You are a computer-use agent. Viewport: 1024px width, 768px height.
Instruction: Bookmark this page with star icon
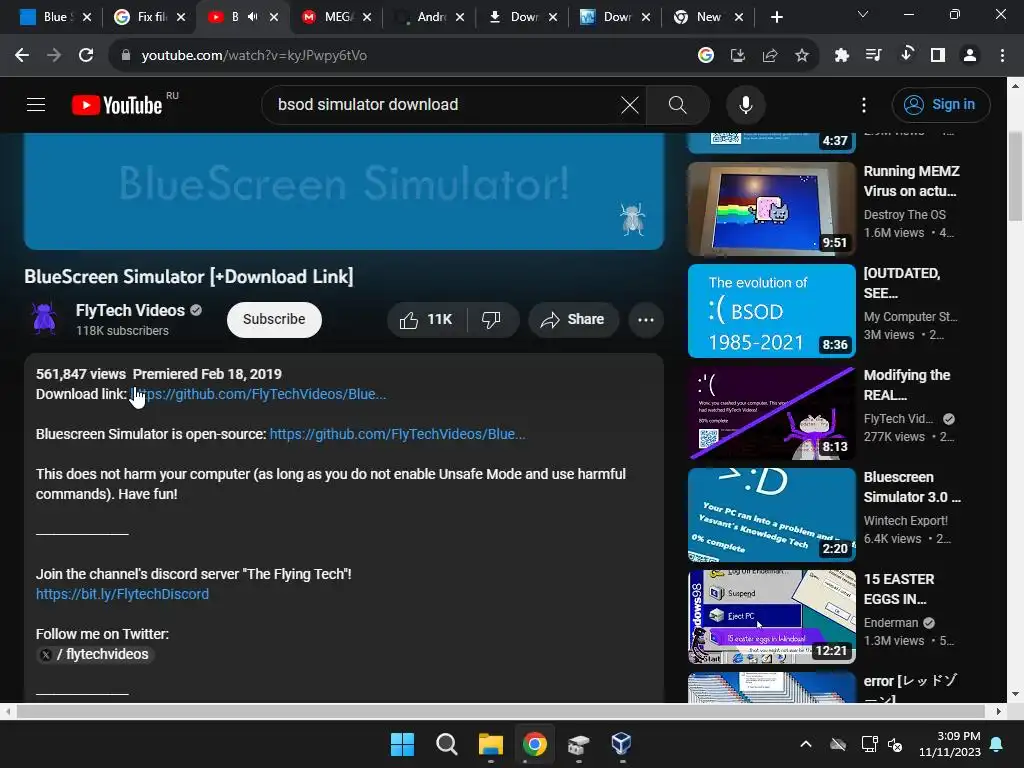point(802,56)
